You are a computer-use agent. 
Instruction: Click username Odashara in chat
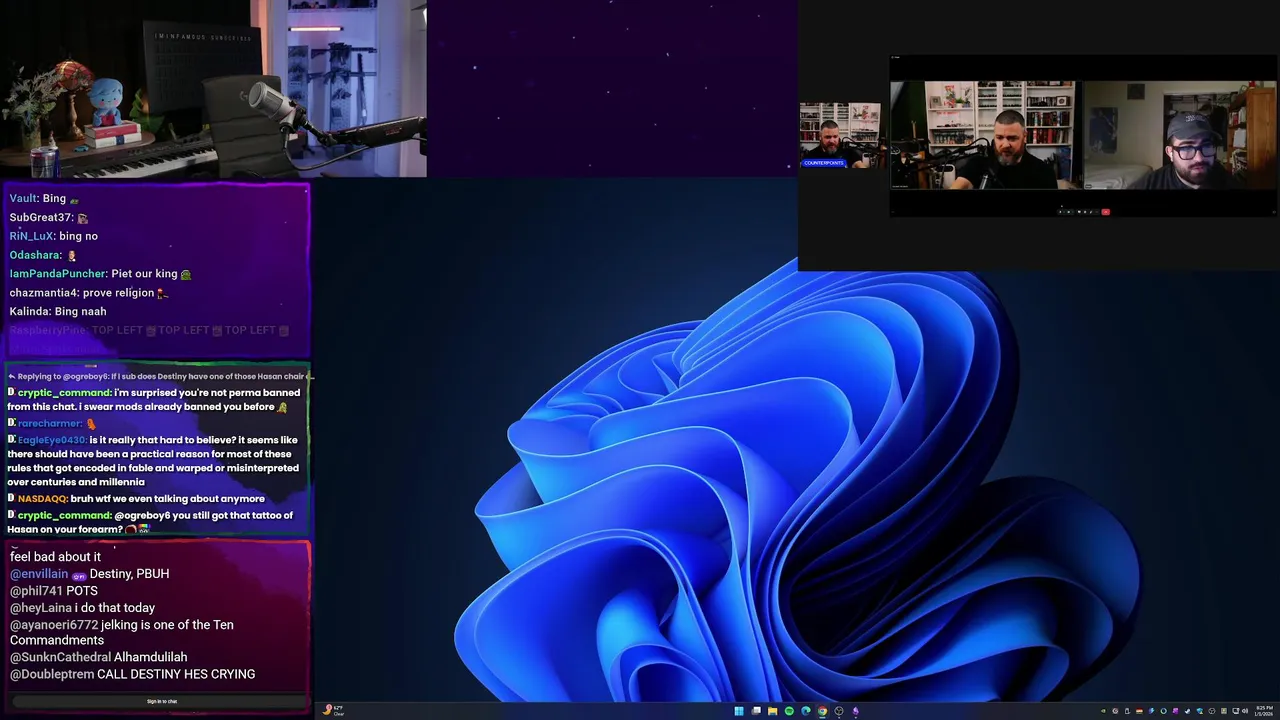(35, 255)
